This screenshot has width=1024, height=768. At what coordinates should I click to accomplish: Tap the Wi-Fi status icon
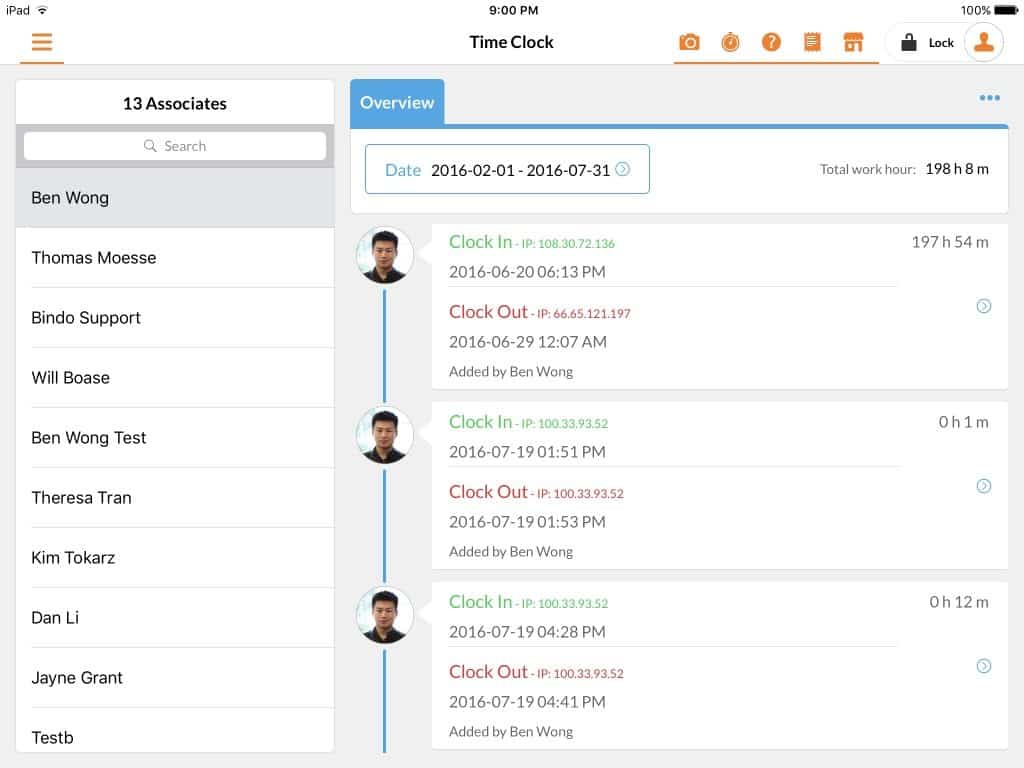42,10
